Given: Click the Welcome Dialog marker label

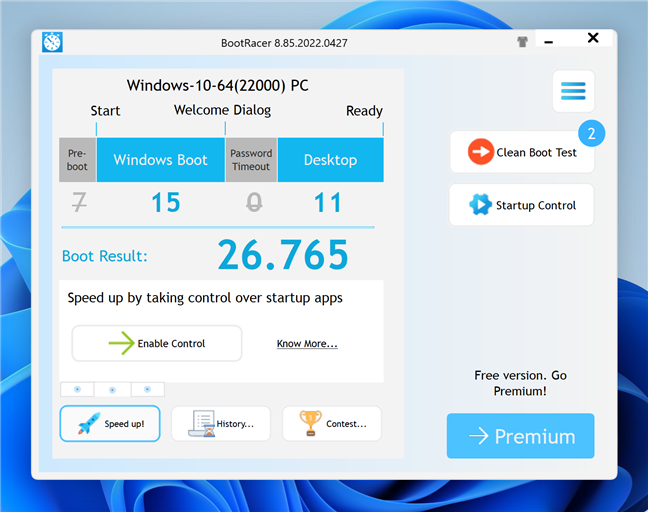Looking at the screenshot, I should [222, 110].
